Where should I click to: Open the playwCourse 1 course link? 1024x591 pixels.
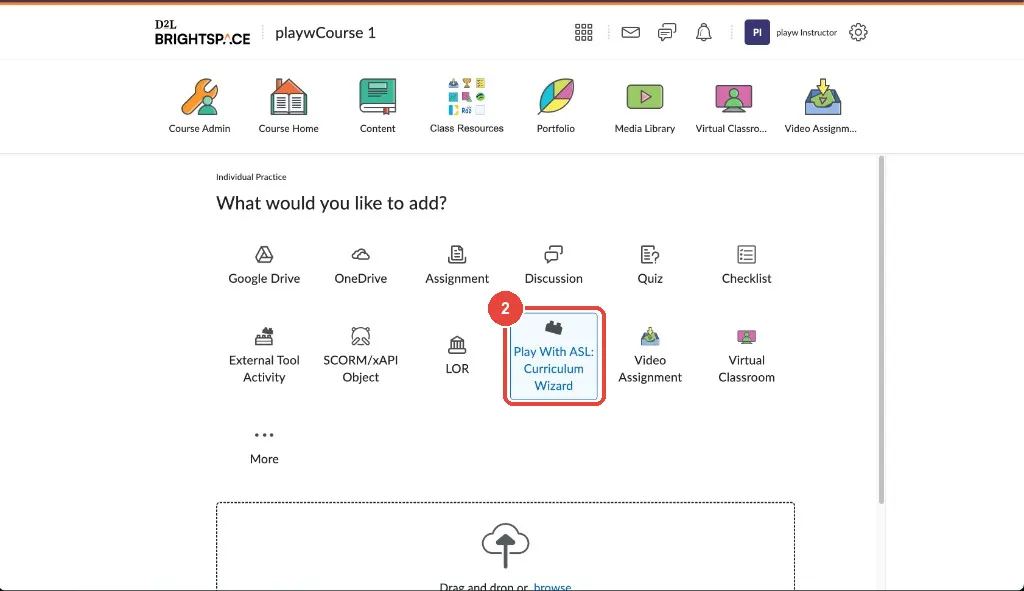pos(325,33)
